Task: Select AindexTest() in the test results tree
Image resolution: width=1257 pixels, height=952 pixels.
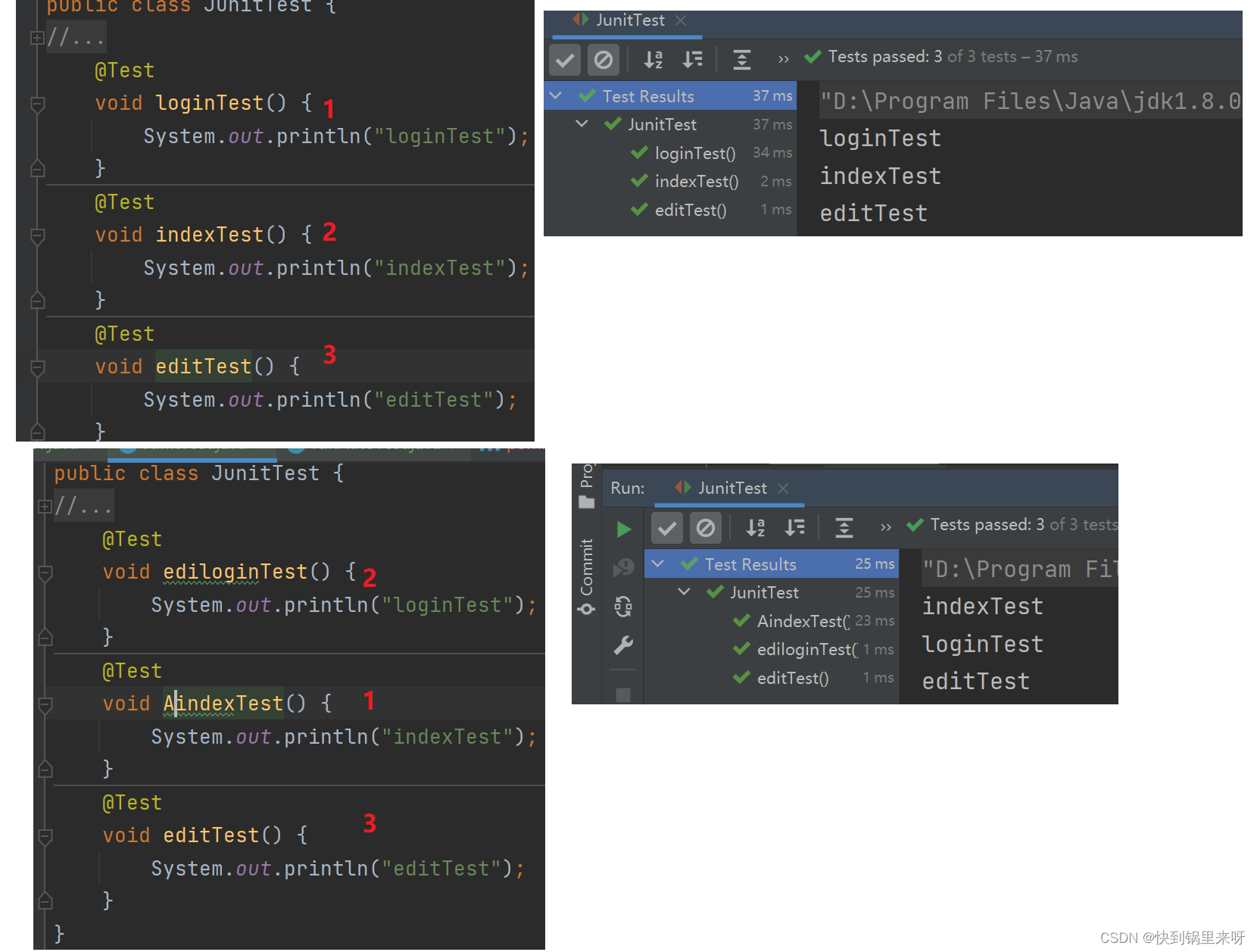Action: click(803, 620)
